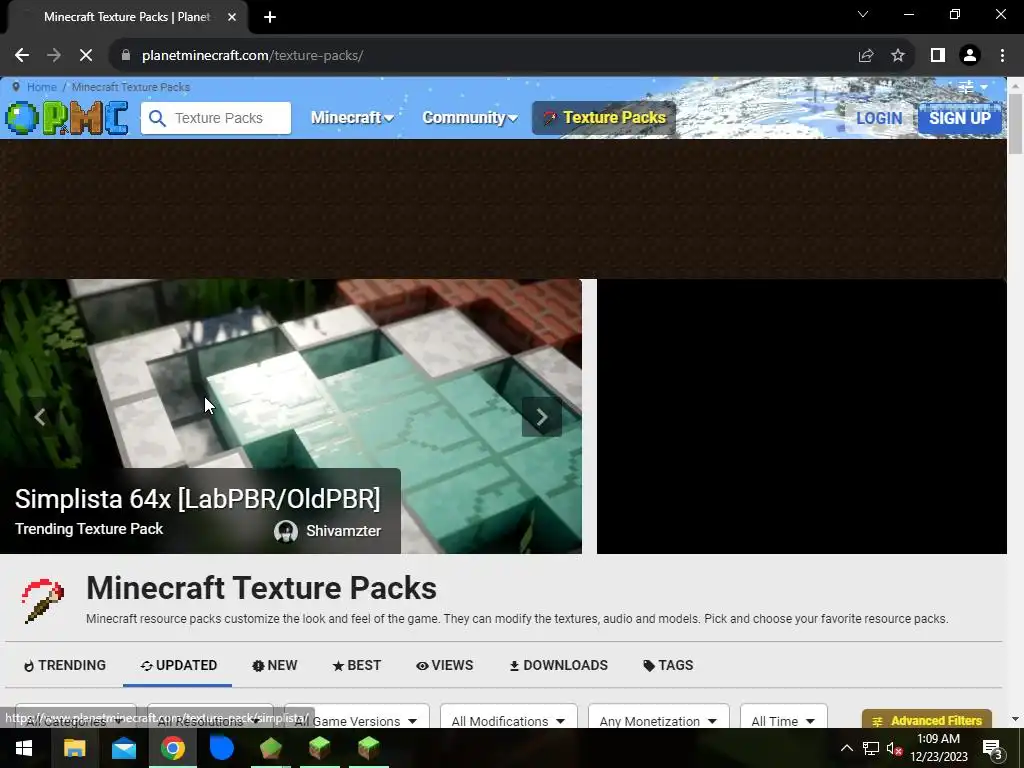
Task: Switch to the TRENDING tab
Action: [65, 665]
